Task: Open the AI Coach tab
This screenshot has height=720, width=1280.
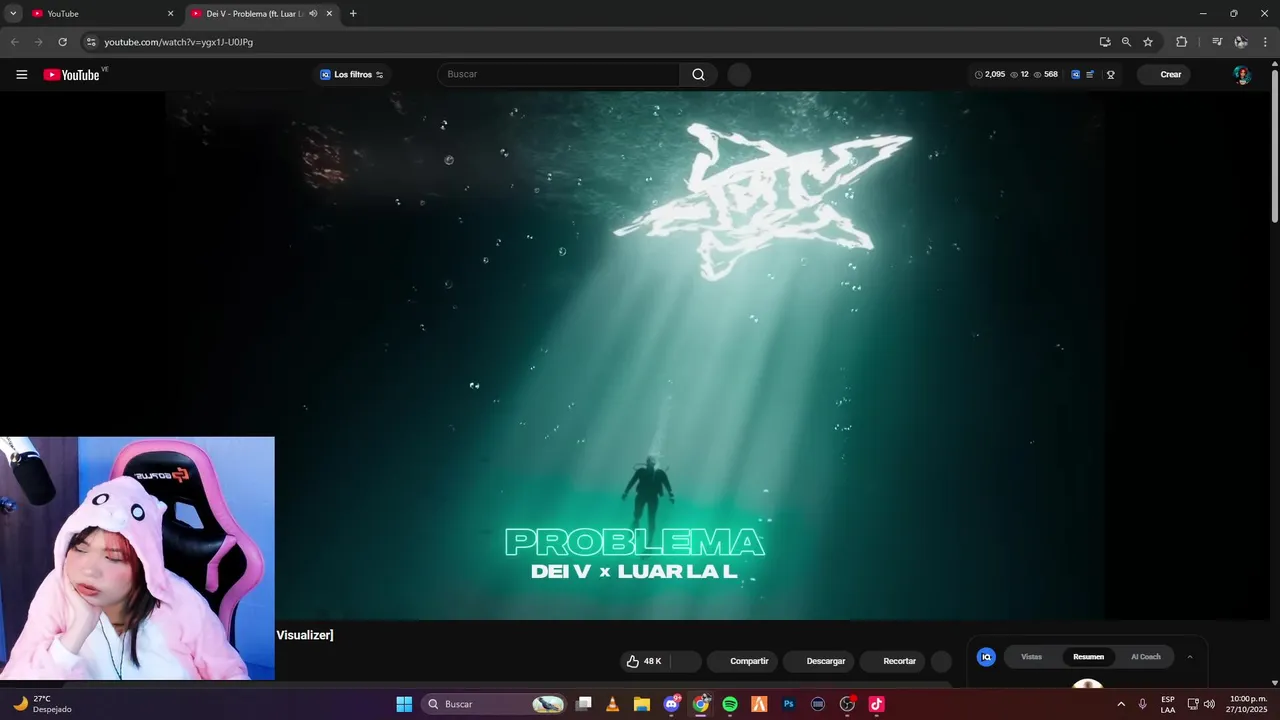Action: point(1146,657)
